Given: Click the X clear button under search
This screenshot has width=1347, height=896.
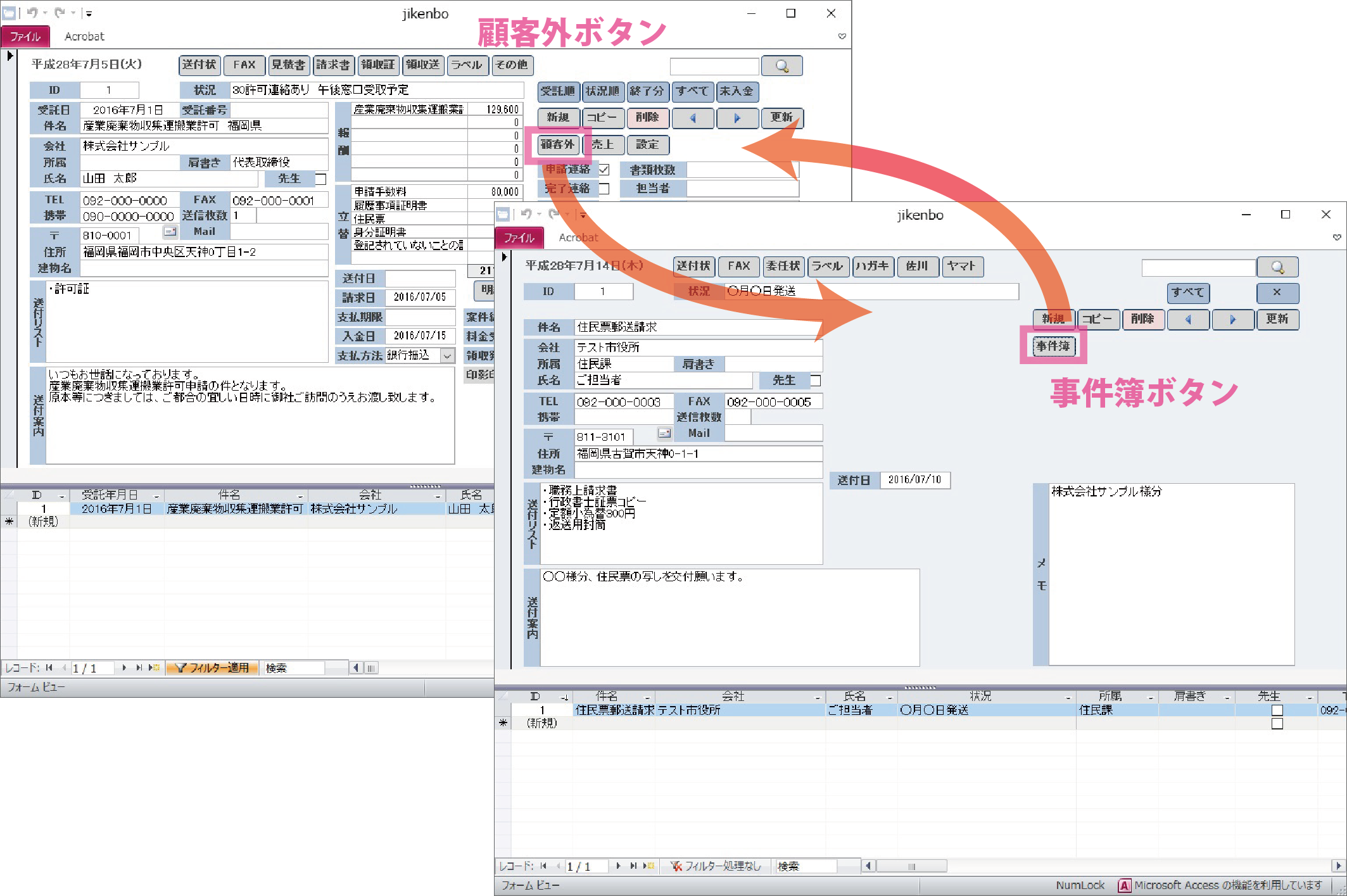Looking at the screenshot, I should coord(1277,293).
